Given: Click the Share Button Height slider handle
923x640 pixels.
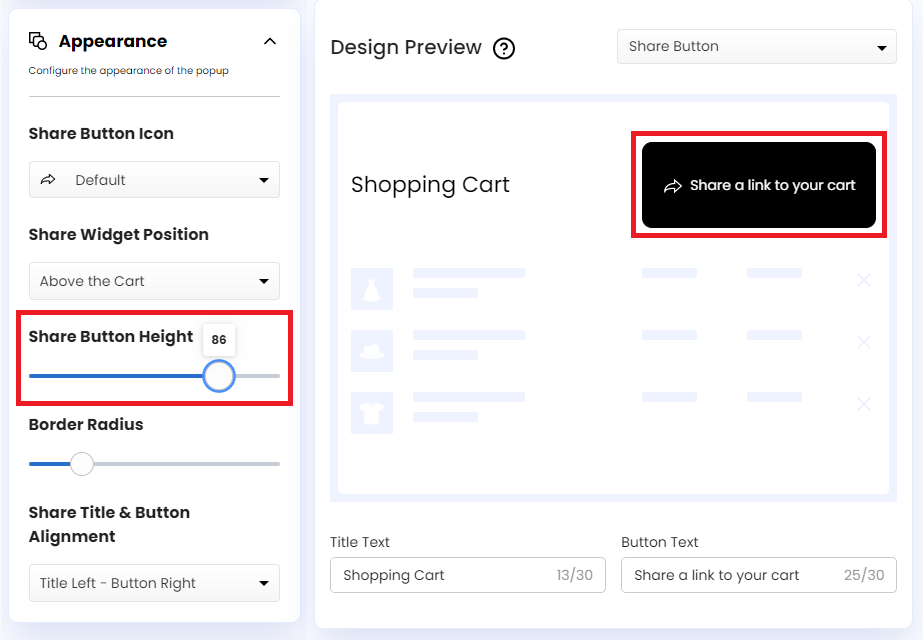Looking at the screenshot, I should (x=219, y=376).
